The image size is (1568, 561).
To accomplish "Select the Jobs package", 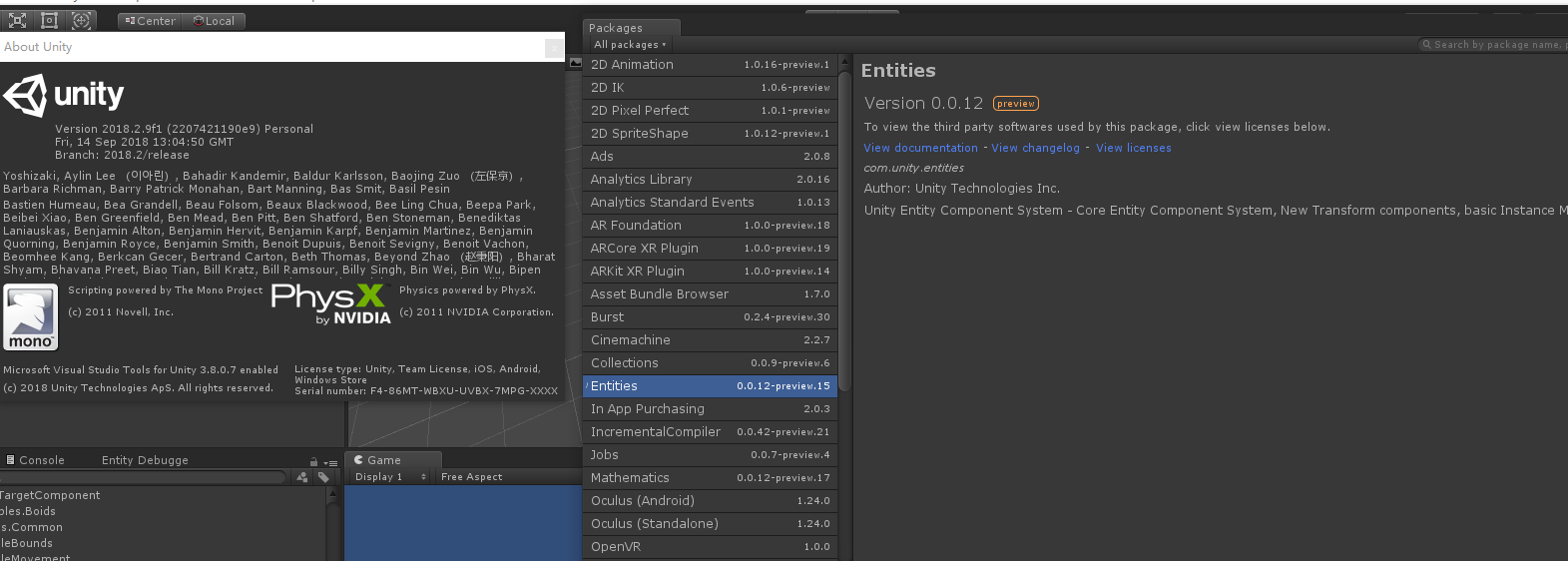I will click(x=710, y=455).
